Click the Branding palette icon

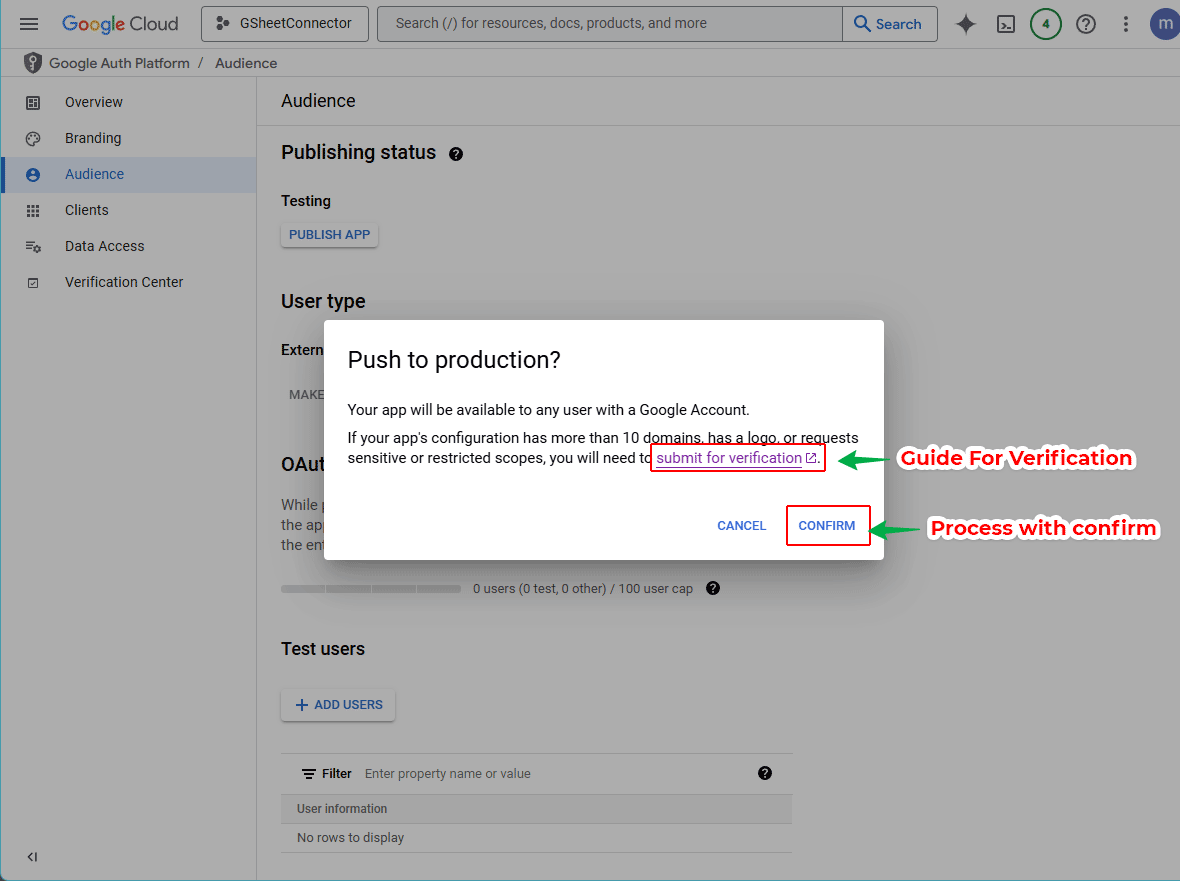pos(33,139)
